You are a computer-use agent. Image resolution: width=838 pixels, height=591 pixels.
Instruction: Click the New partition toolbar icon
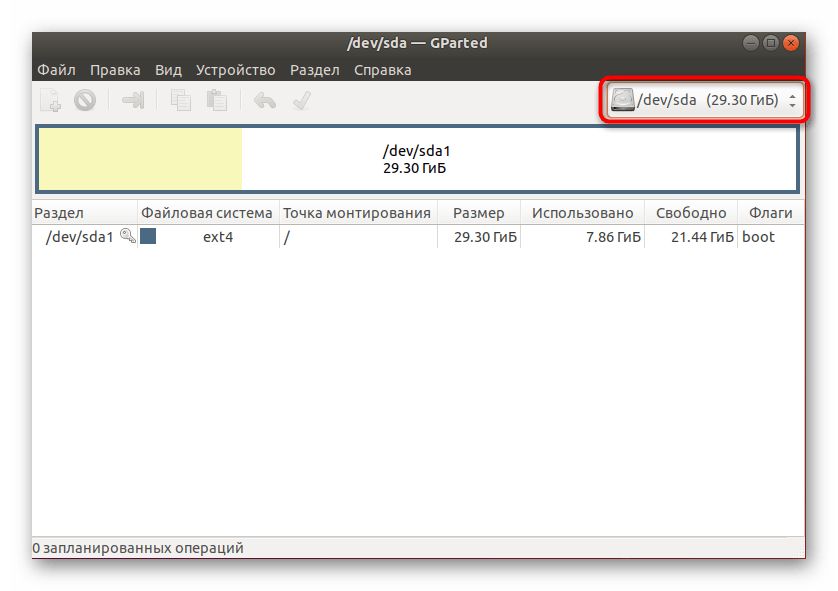click(51, 100)
